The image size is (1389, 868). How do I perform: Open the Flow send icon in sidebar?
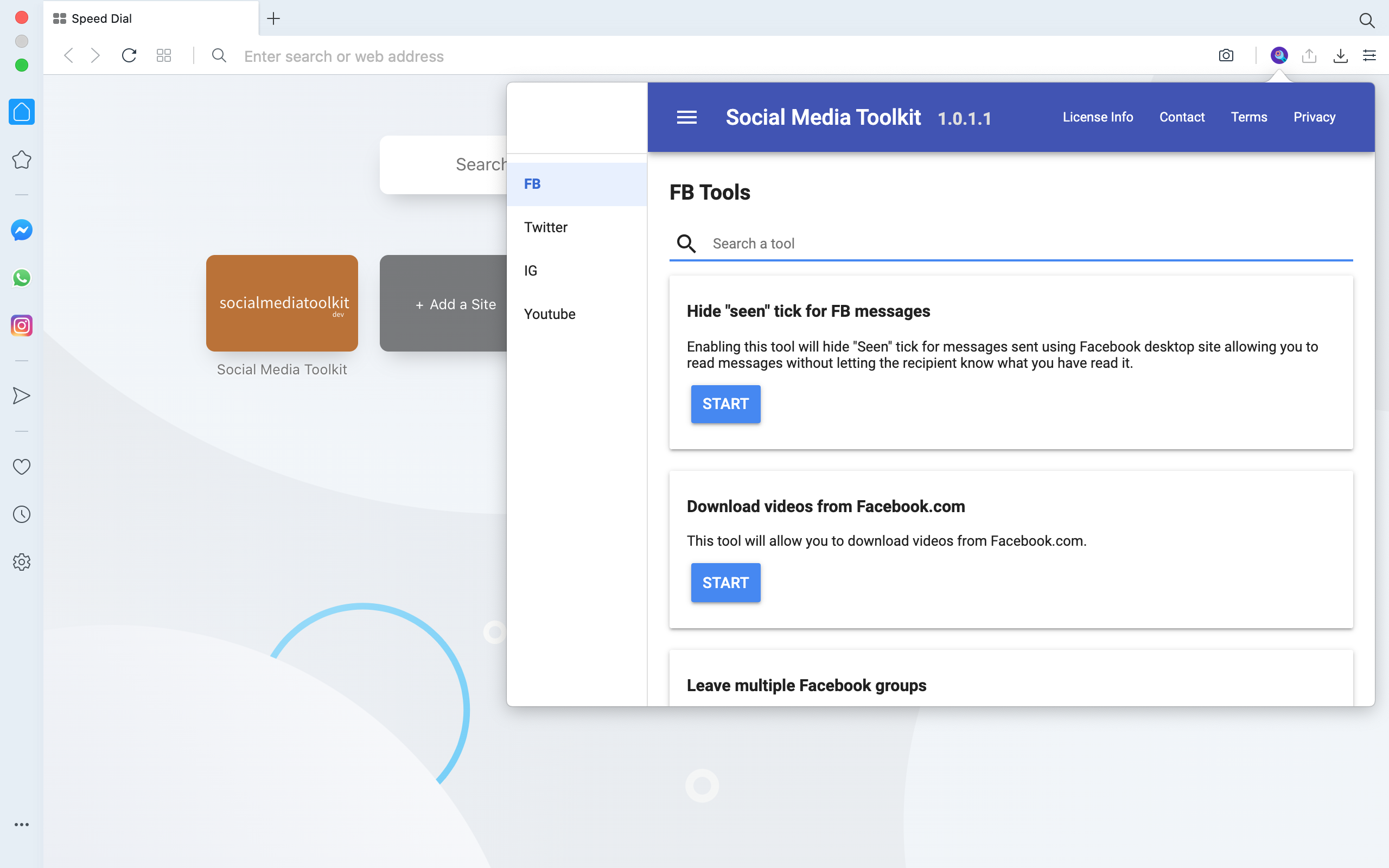pos(22,395)
